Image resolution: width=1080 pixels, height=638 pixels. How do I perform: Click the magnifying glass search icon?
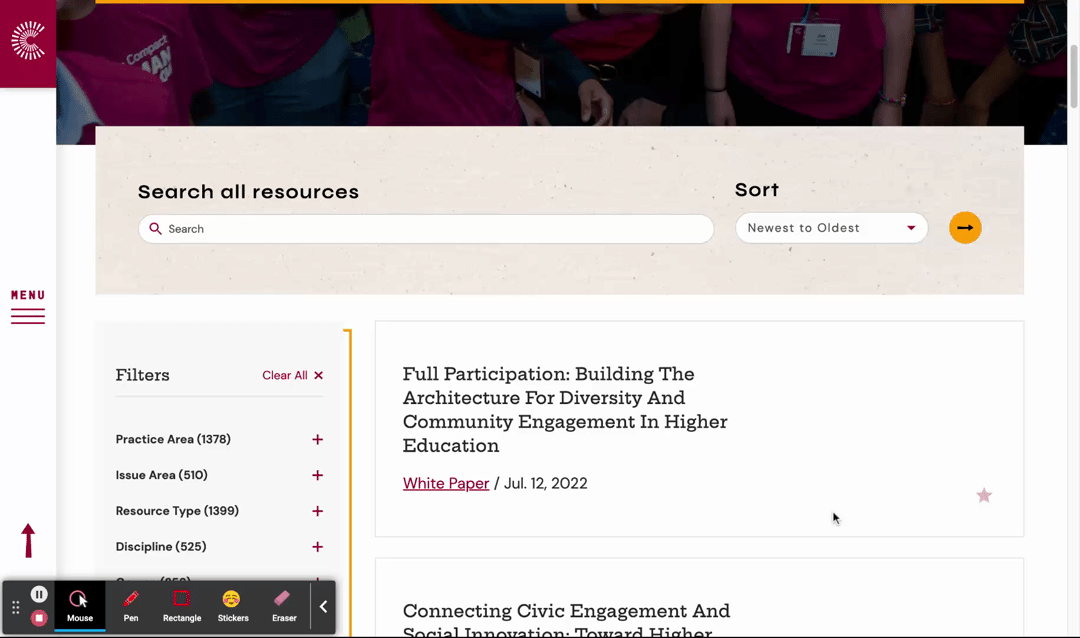[x=156, y=229]
